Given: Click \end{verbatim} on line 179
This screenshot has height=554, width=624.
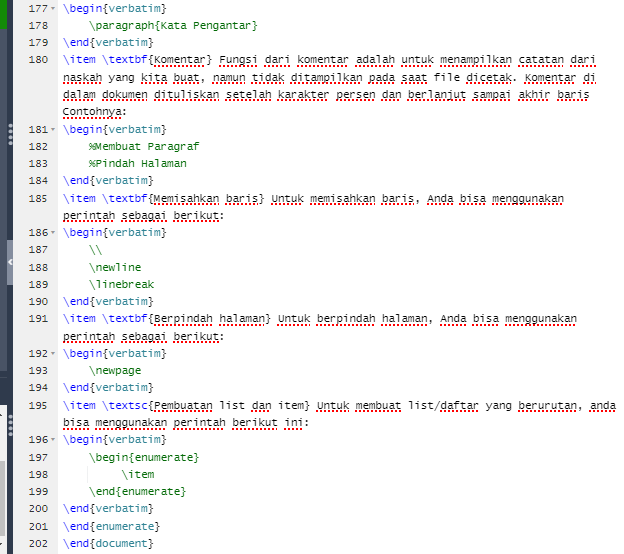Looking at the screenshot, I should (108, 43).
